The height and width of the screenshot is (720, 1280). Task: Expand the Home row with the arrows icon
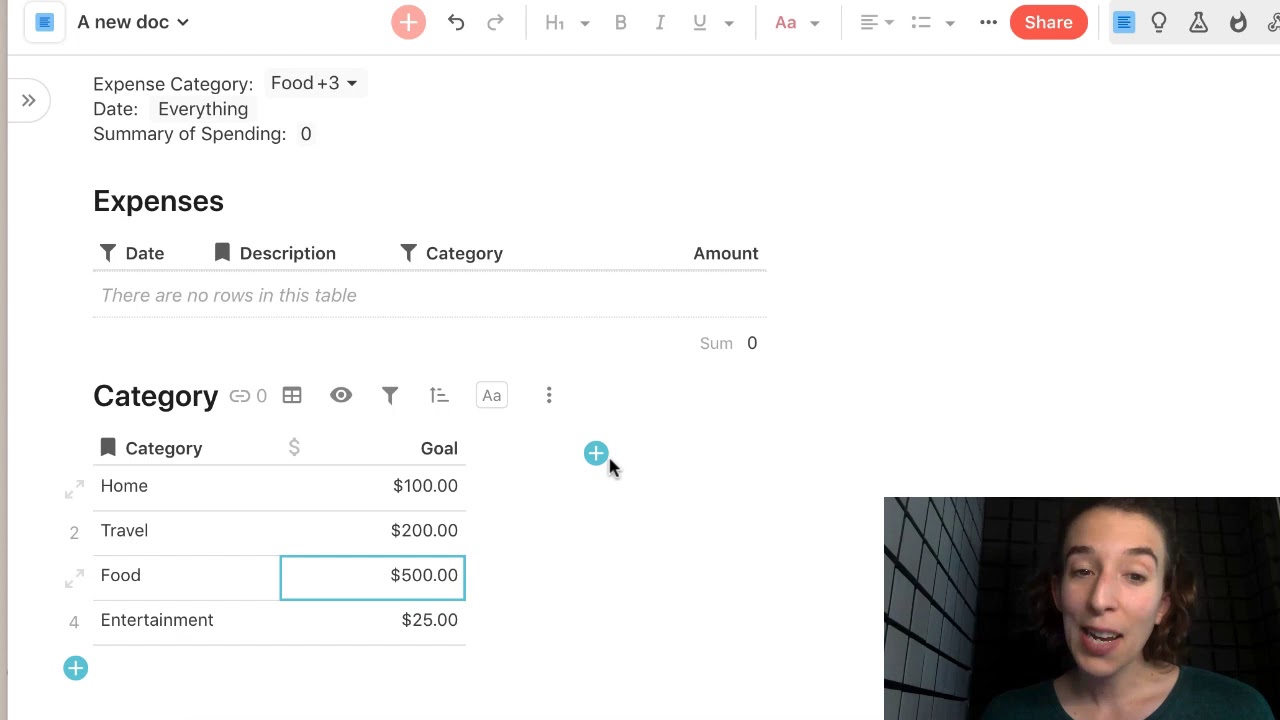[74, 490]
